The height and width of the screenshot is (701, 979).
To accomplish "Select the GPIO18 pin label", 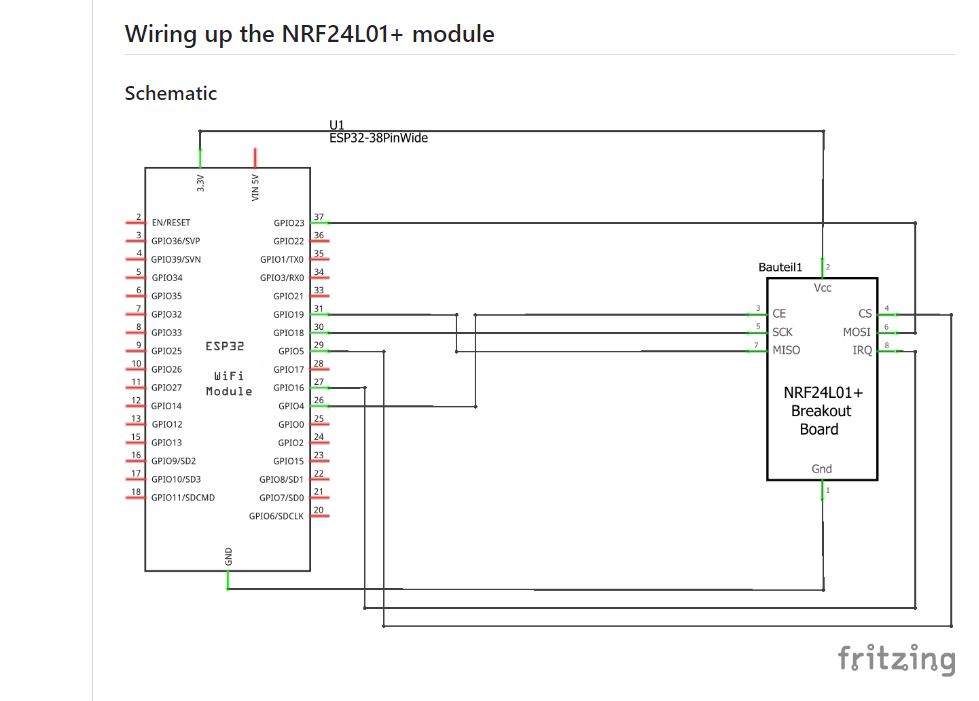I will pos(288,333).
